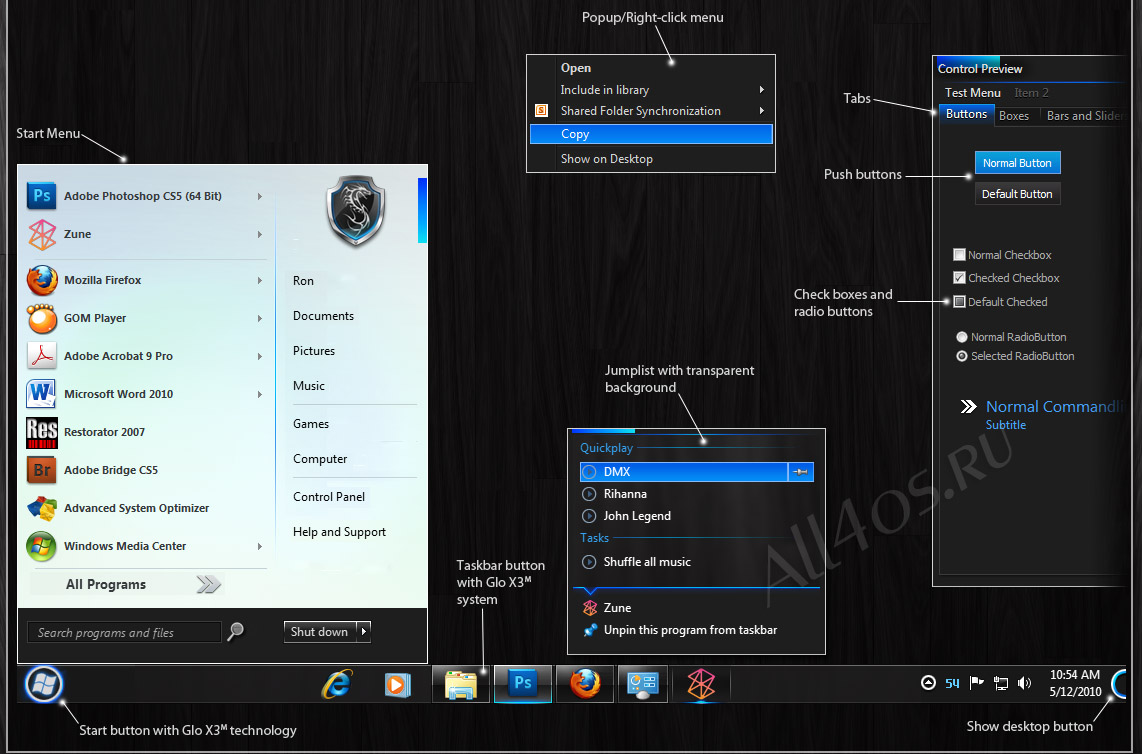Open Windows Media Player taskbar icon
The height and width of the screenshot is (754, 1142).
coord(398,685)
